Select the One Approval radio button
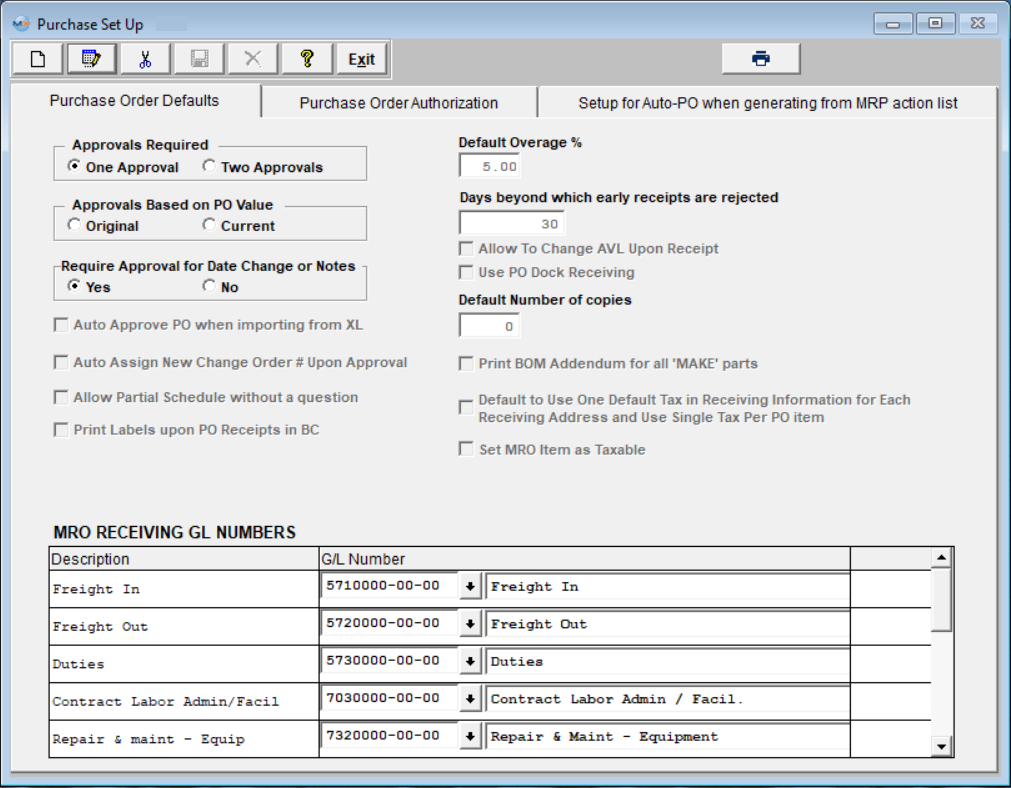 [x=74, y=166]
